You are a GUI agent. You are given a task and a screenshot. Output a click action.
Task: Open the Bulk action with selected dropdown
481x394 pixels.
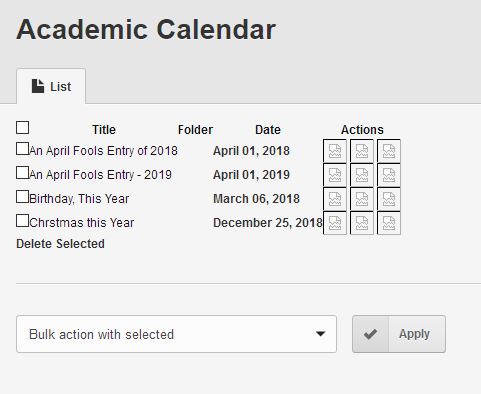(176, 334)
